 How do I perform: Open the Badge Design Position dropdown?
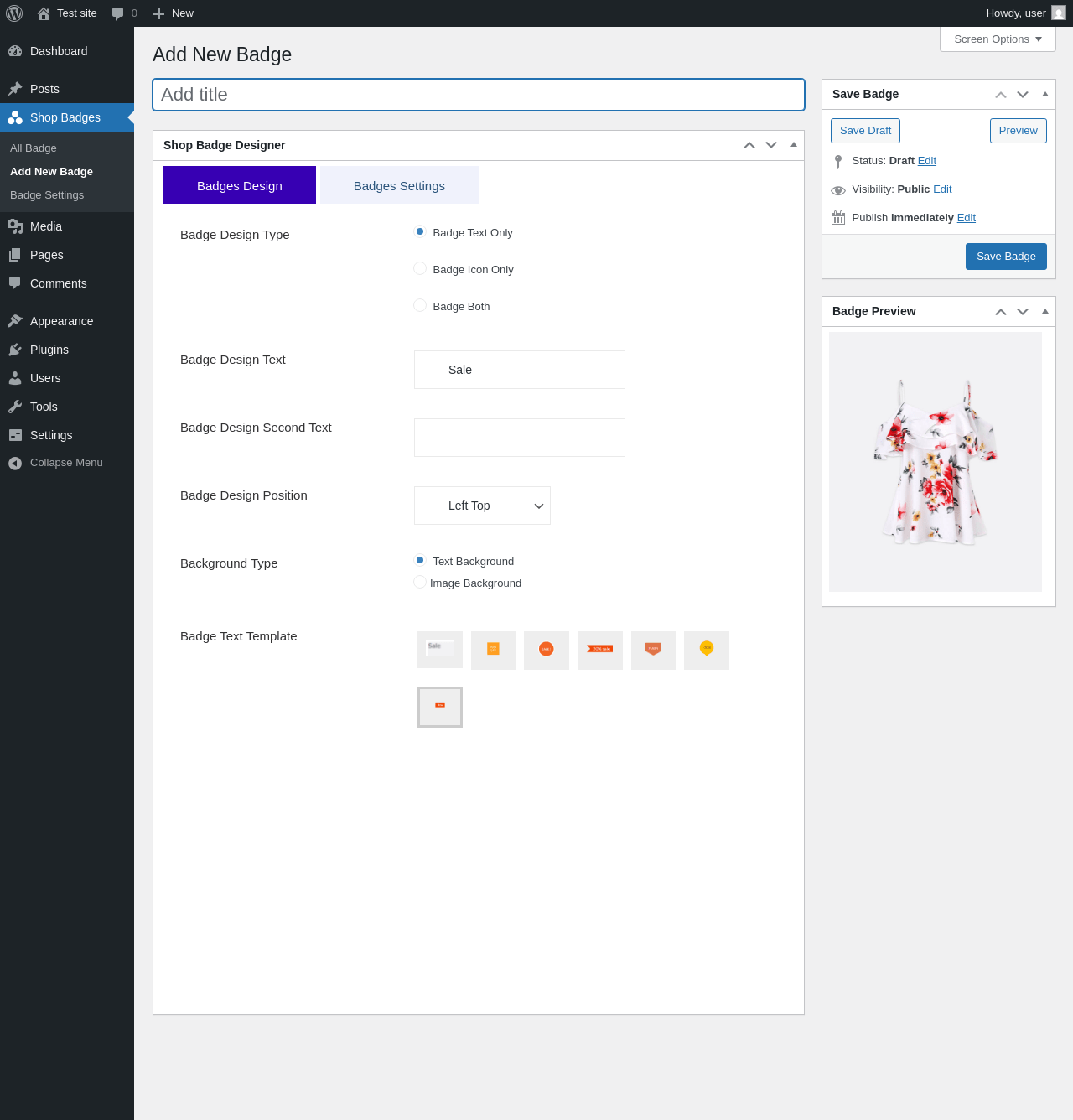(482, 506)
